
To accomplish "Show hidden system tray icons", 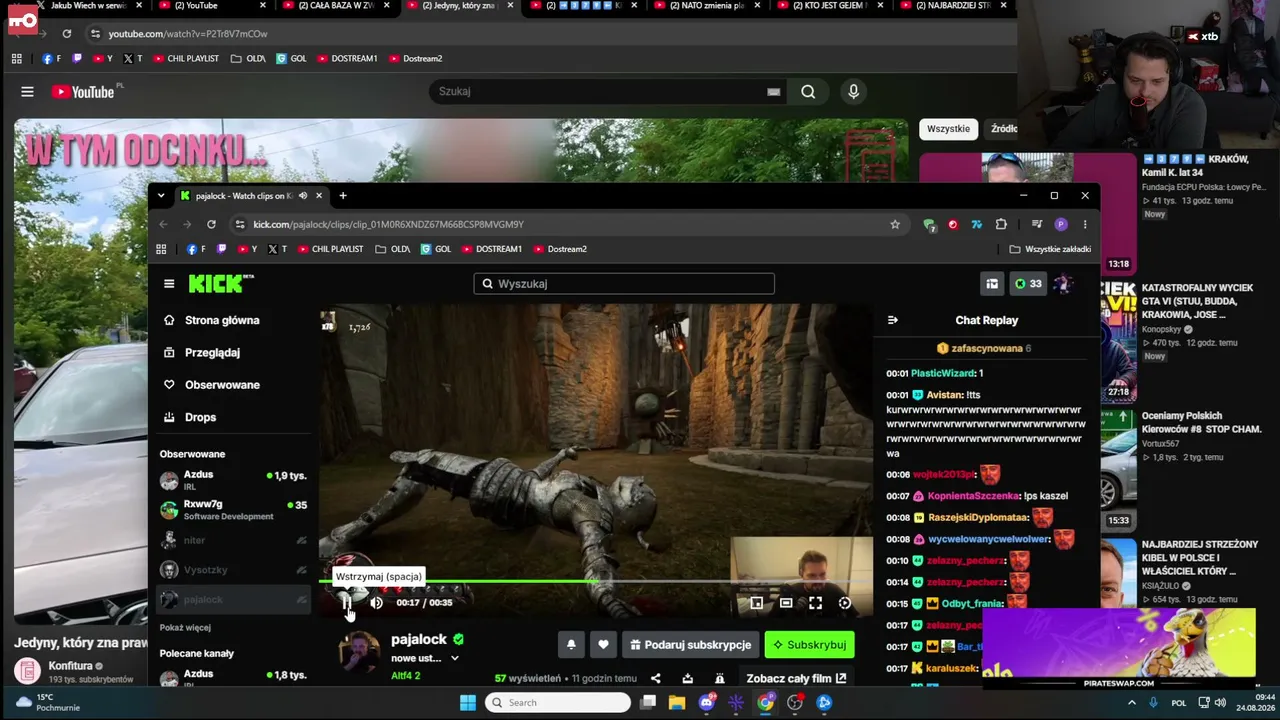I will tap(1132, 703).
